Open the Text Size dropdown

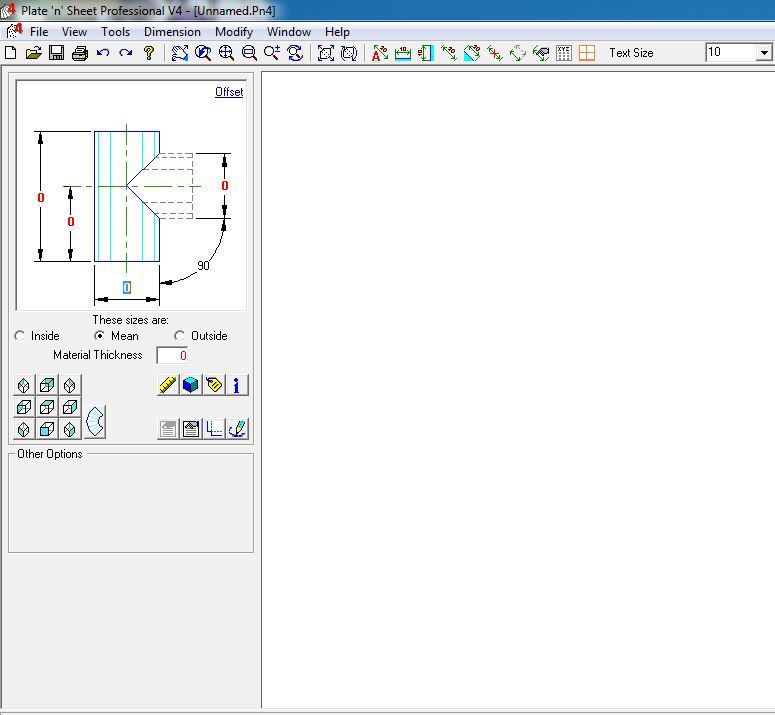(764, 52)
